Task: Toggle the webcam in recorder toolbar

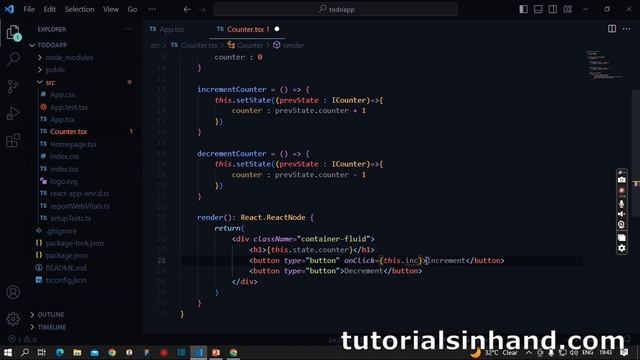Action: pos(622,224)
